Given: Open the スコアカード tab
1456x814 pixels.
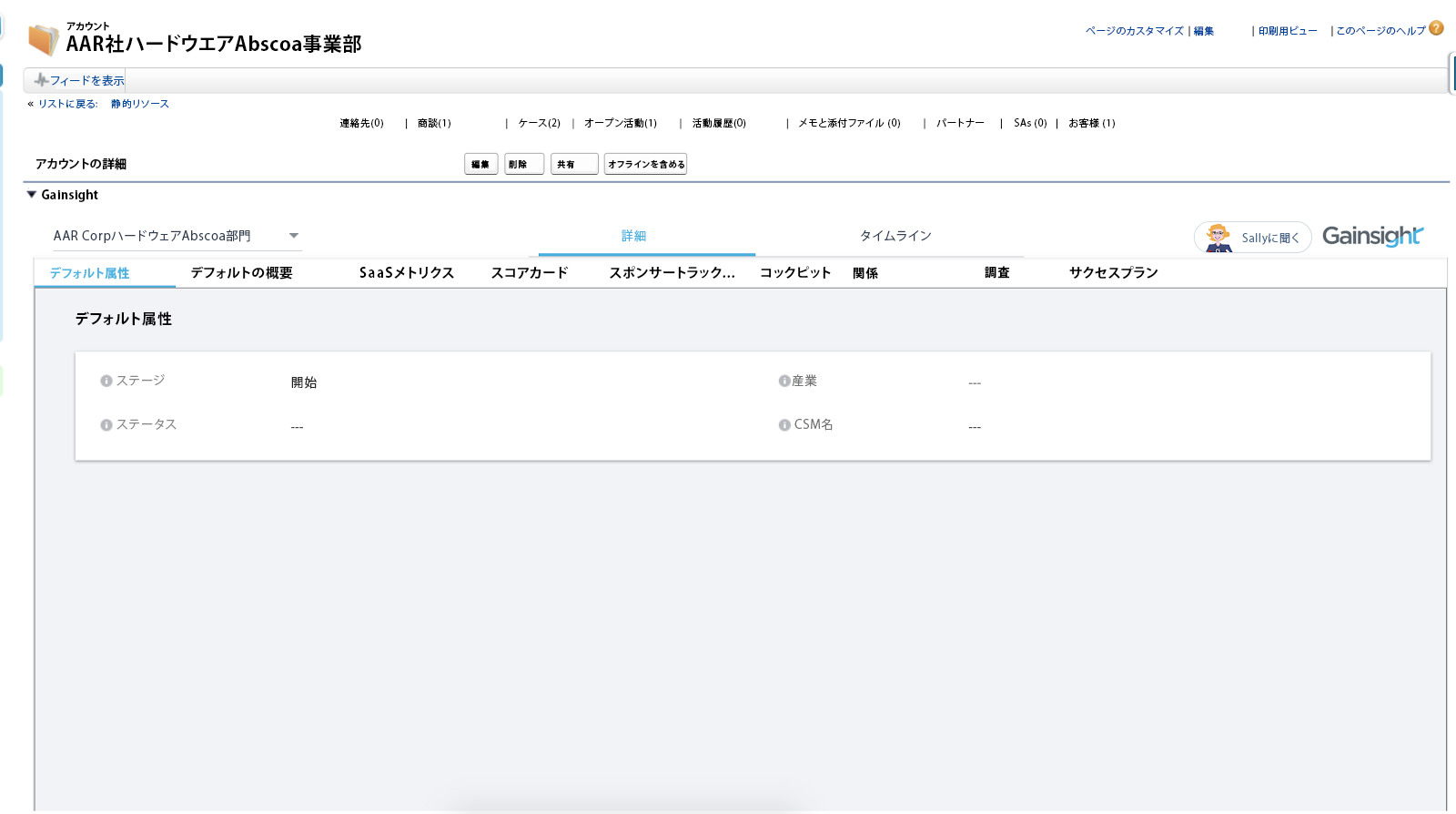Looking at the screenshot, I should click(530, 273).
